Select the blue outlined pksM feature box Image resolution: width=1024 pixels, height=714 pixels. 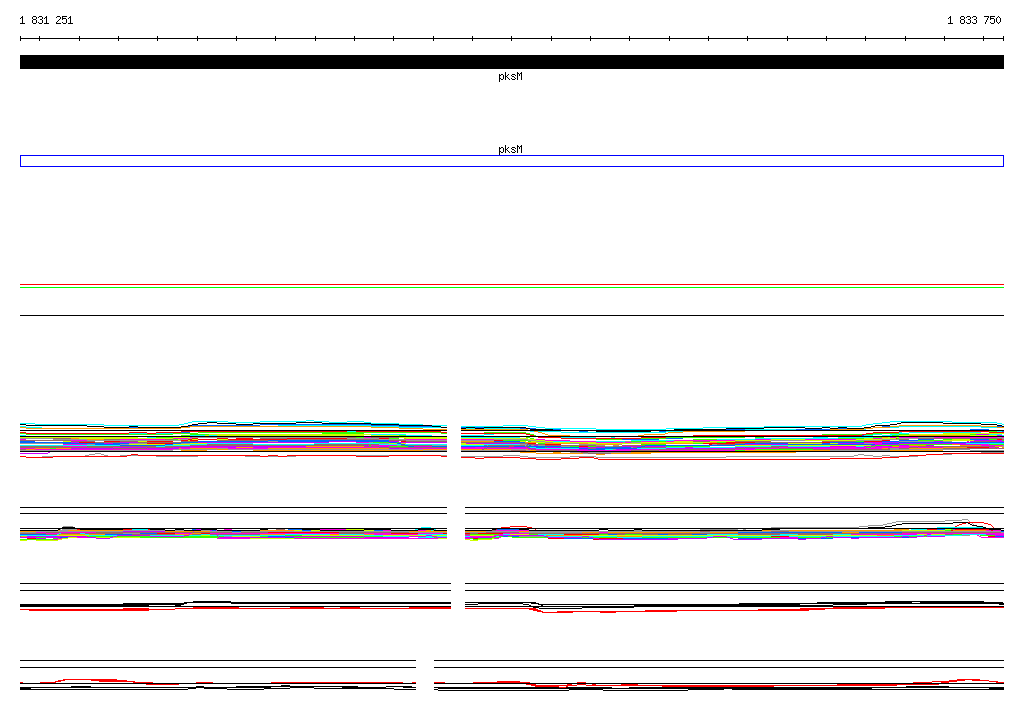click(511, 161)
